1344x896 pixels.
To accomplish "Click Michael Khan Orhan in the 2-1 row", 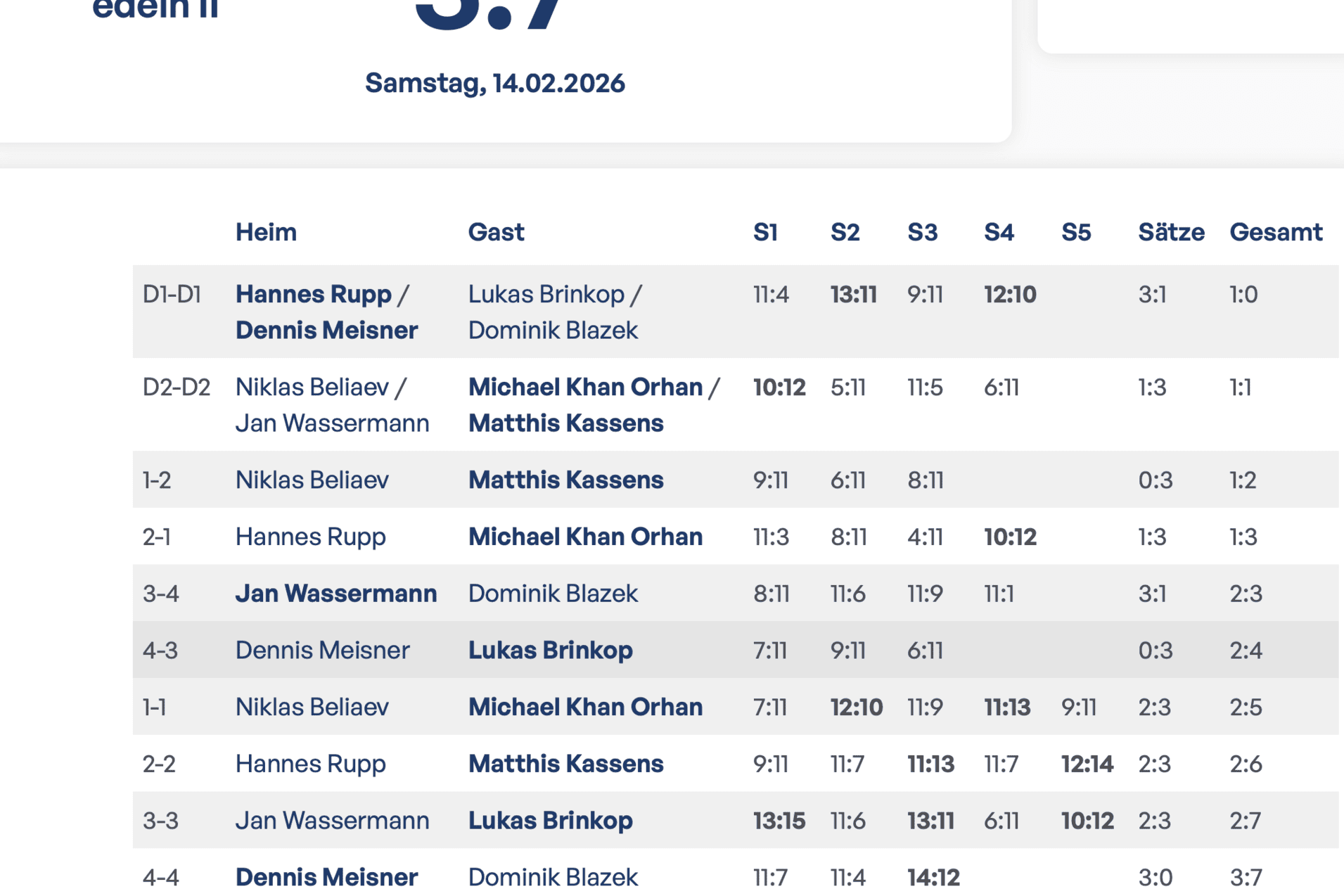I will 585,537.
